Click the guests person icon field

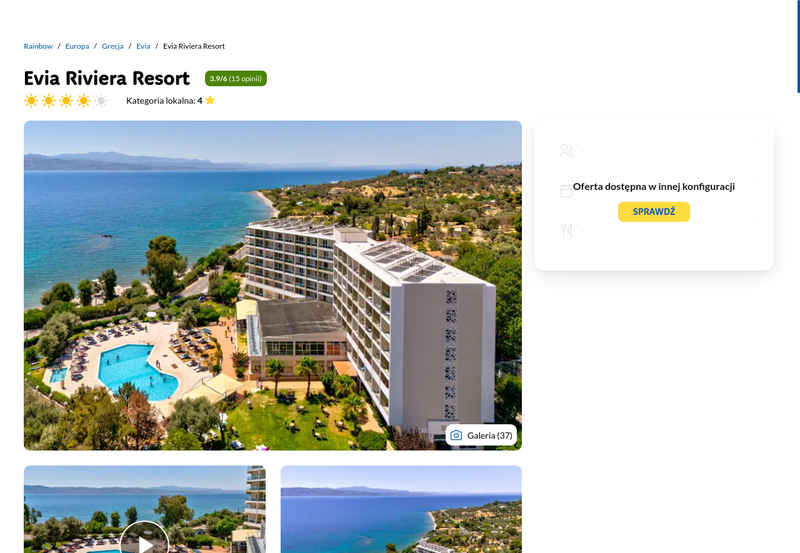click(654, 150)
